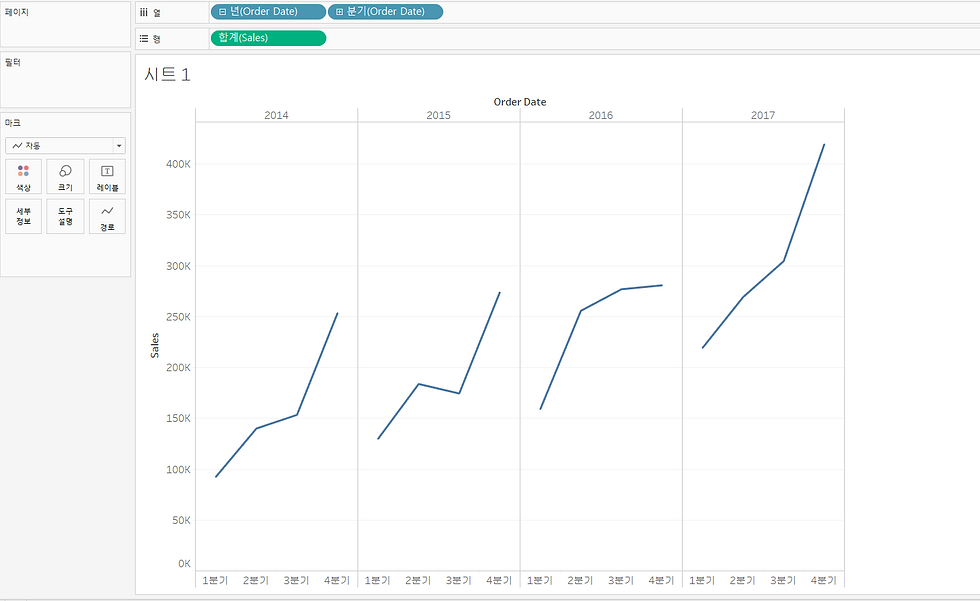This screenshot has width=980, height=601.
Task: Open the 레이블 (Label) marks card
Action: (107, 177)
